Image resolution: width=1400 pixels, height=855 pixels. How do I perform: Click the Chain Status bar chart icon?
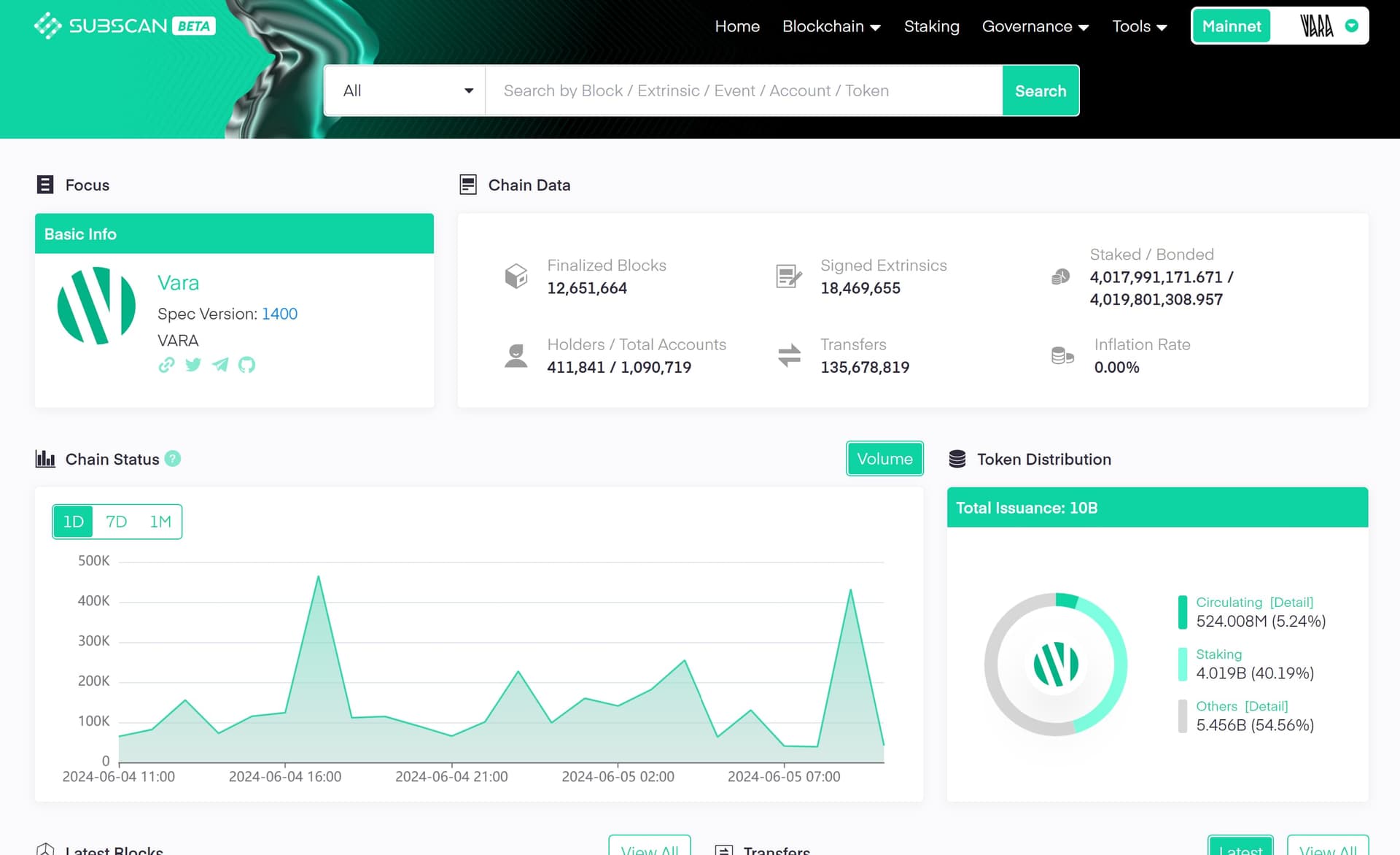(45, 459)
